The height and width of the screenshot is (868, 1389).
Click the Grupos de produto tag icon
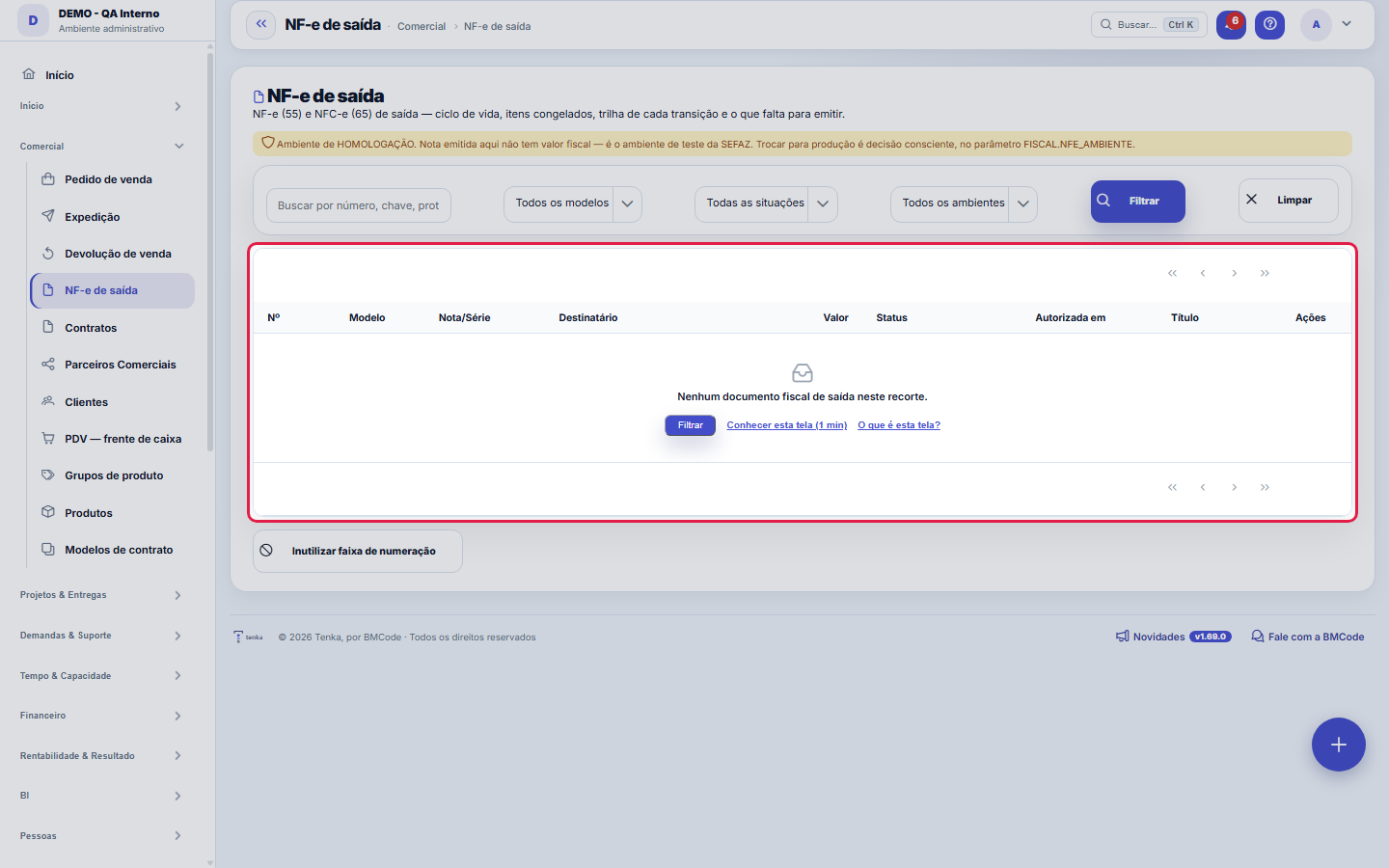48,475
